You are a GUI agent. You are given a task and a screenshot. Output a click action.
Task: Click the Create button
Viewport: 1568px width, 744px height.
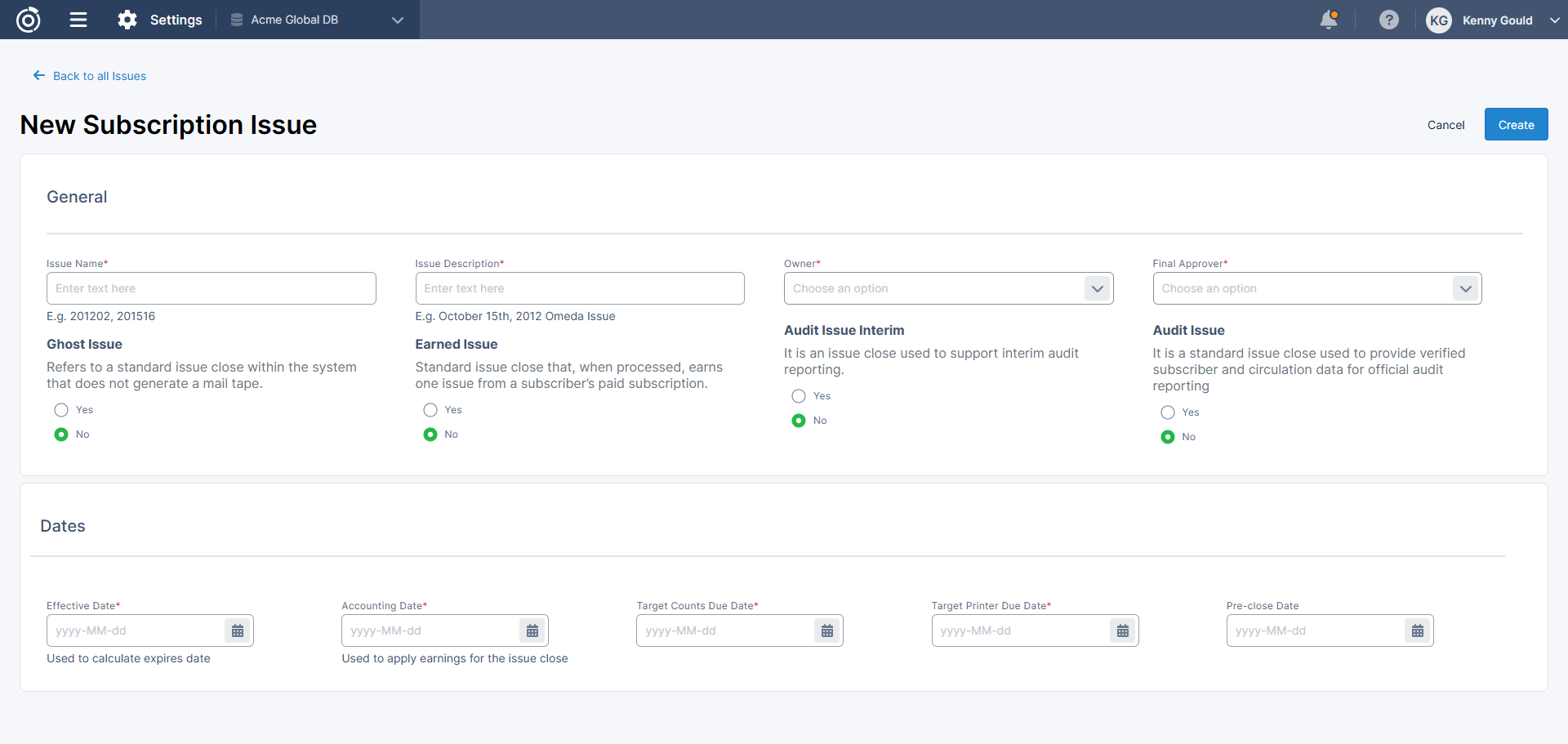(1516, 124)
